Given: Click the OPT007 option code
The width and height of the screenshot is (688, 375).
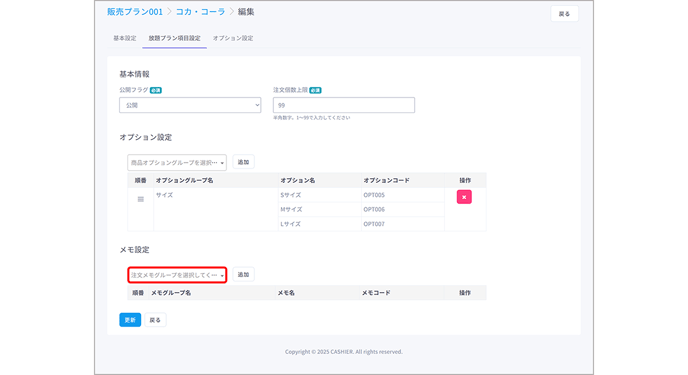Looking at the screenshot, I should 374,224.
